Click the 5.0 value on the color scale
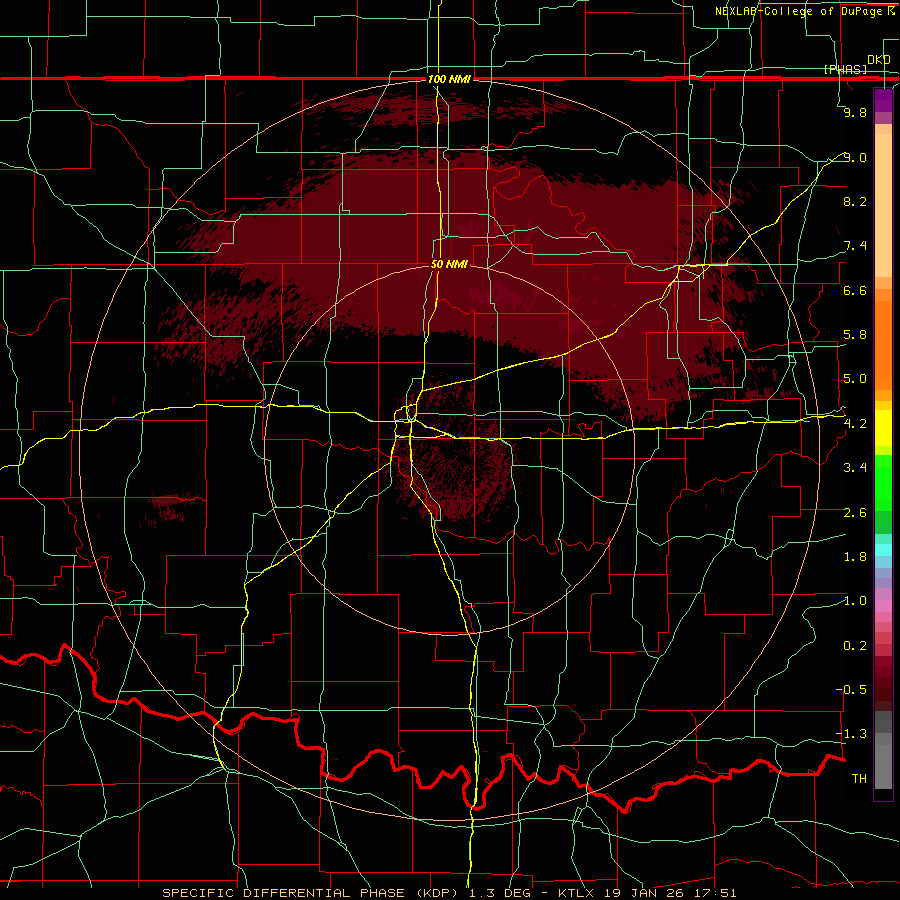Screen dimensions: 900x900 click(x=855, y=379)
